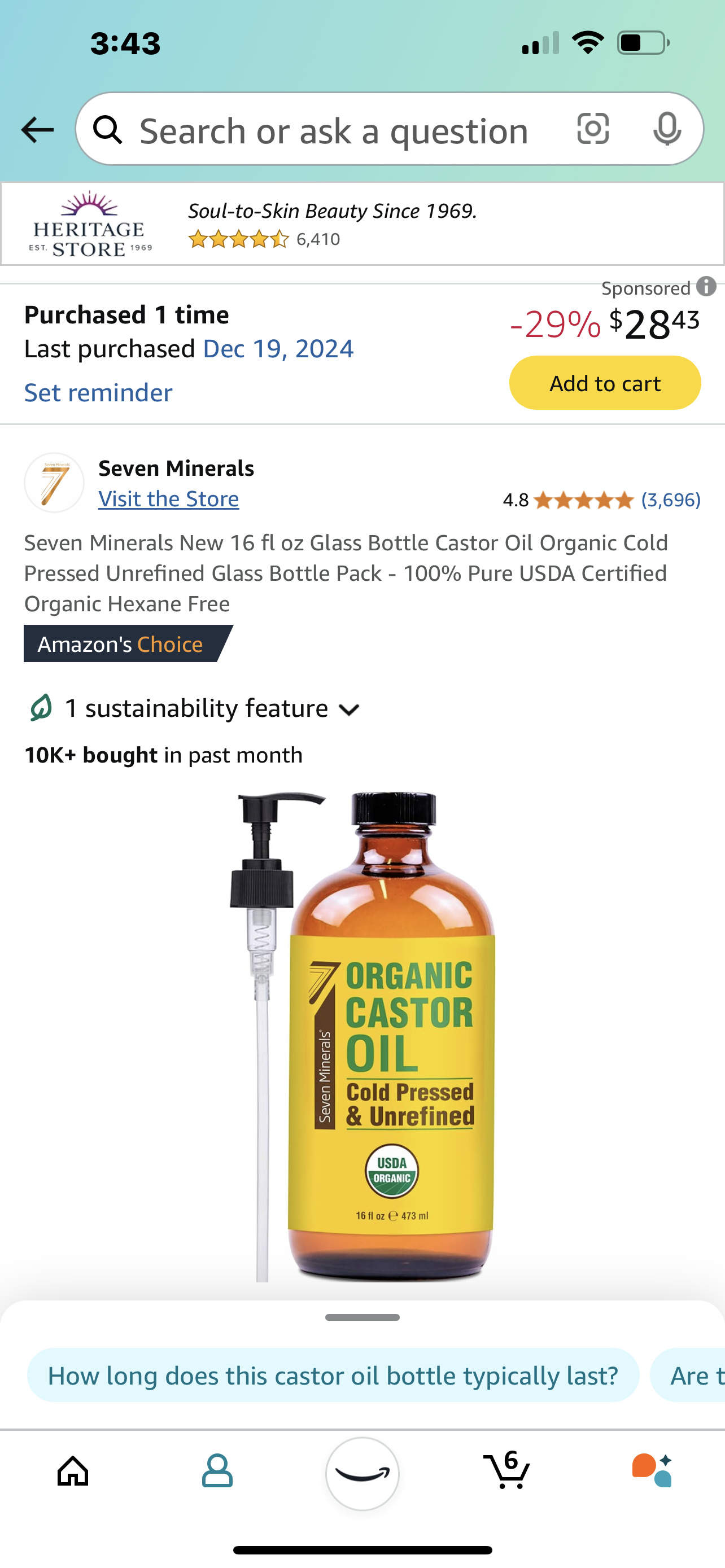Pull up the bottom sheet drag handle

362,1317
